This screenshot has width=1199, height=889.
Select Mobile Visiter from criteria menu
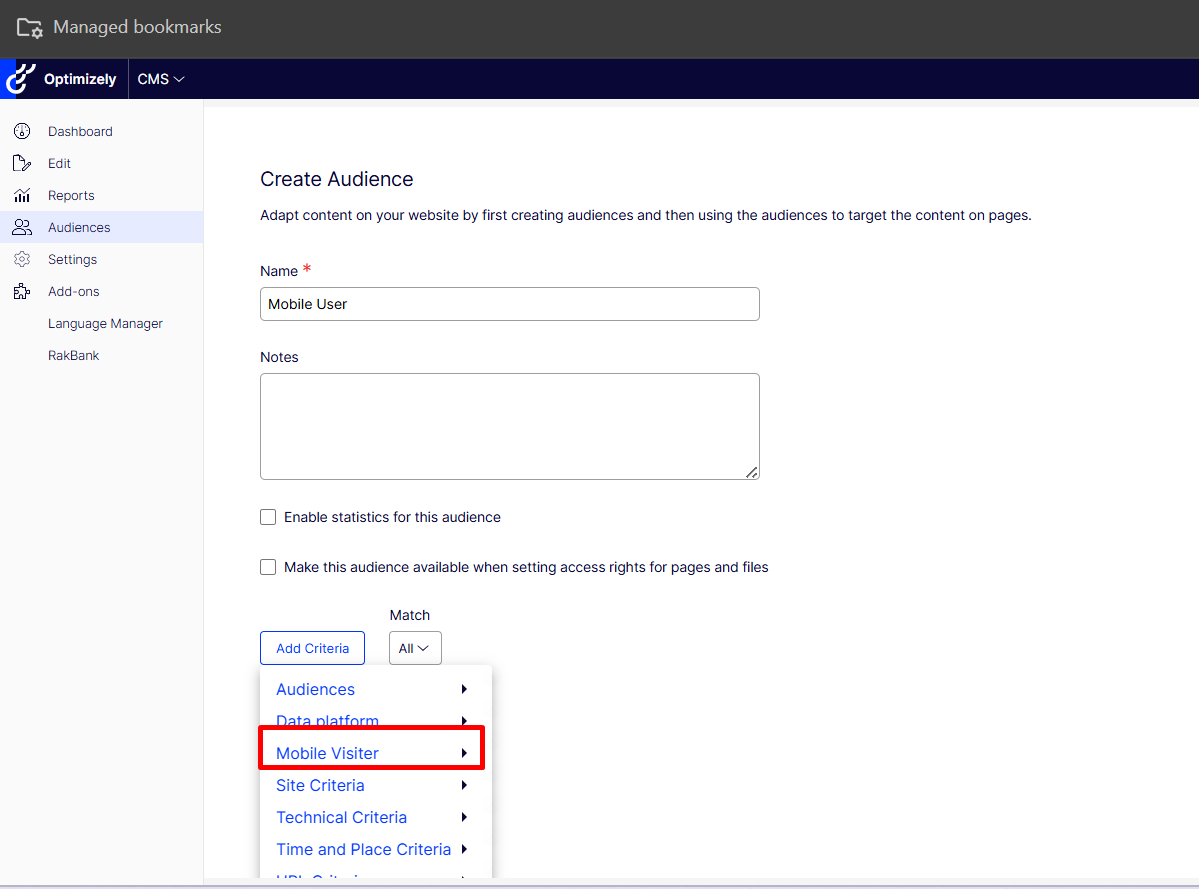pos(328,753)
